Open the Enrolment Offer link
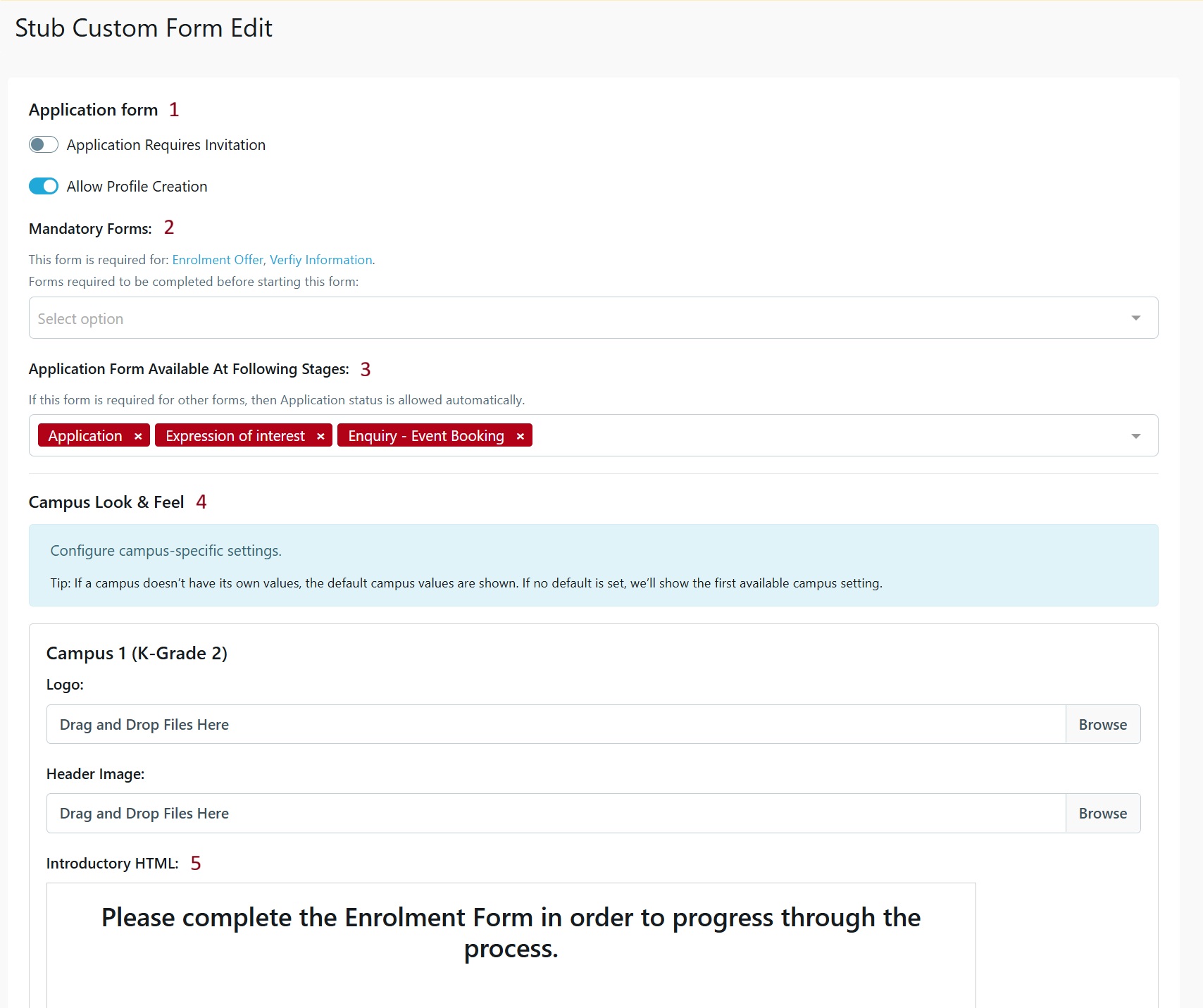 [x=217, y=259]
